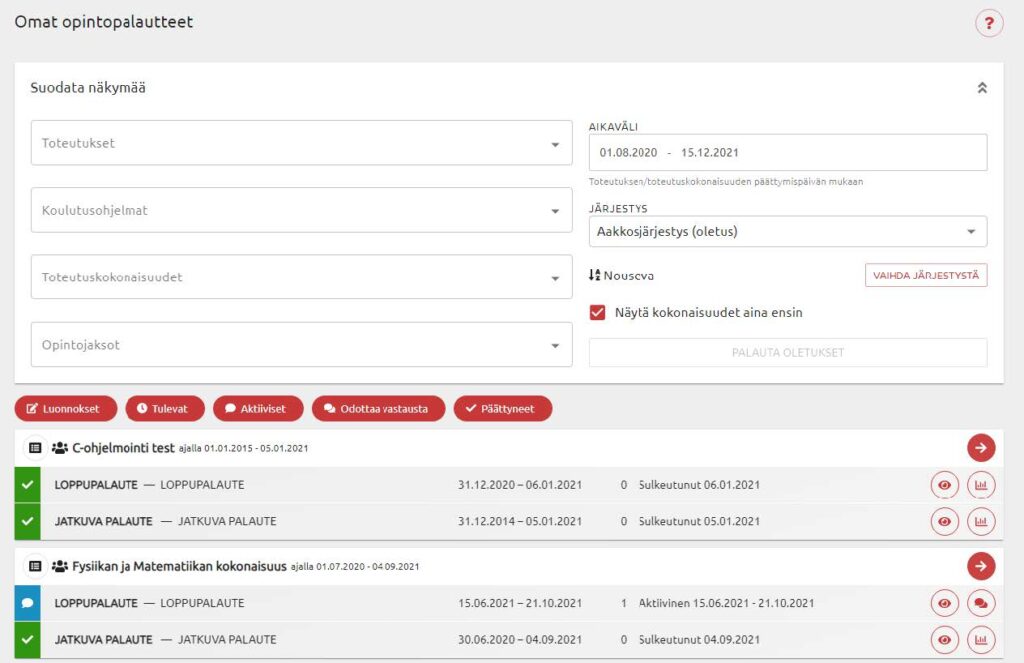
Task: Toggle the Päättyneet filter chip
Action: (x=502, y=408)
